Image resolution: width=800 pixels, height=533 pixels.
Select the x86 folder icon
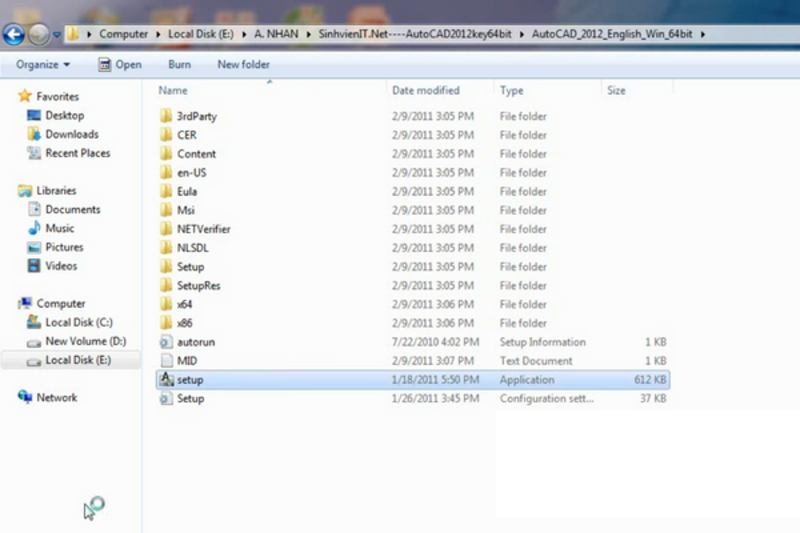[x=166, y=323]
